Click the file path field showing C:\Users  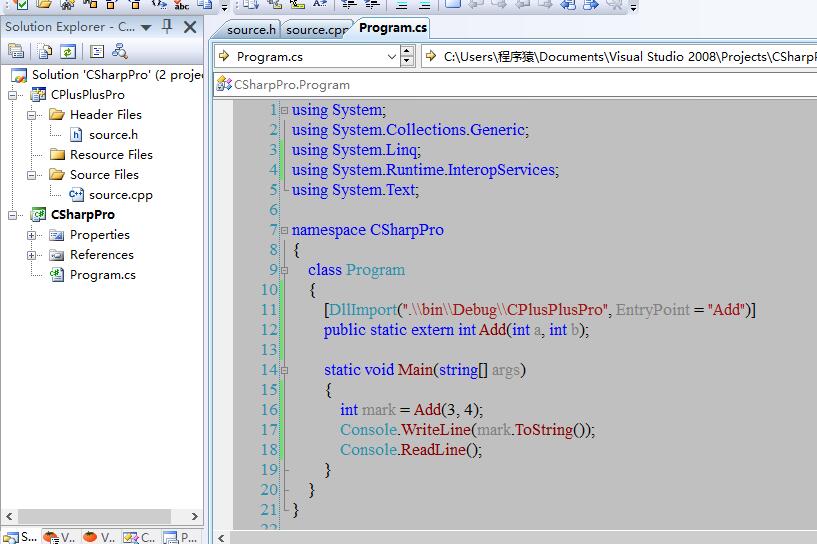point(620,56)
